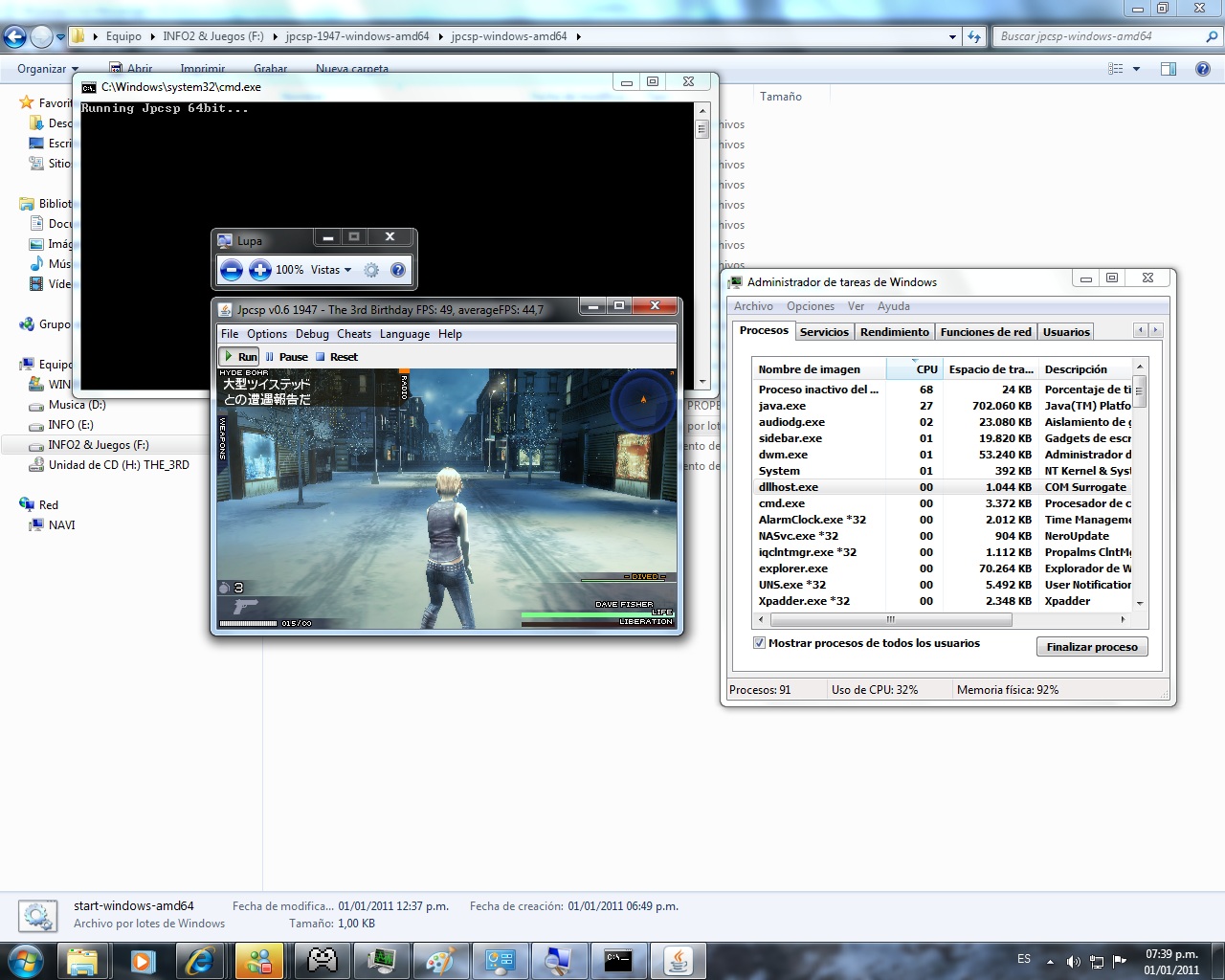
Task: Open the gamepad Xpadder taskbar icon
Action: click(x=323, y=960)
